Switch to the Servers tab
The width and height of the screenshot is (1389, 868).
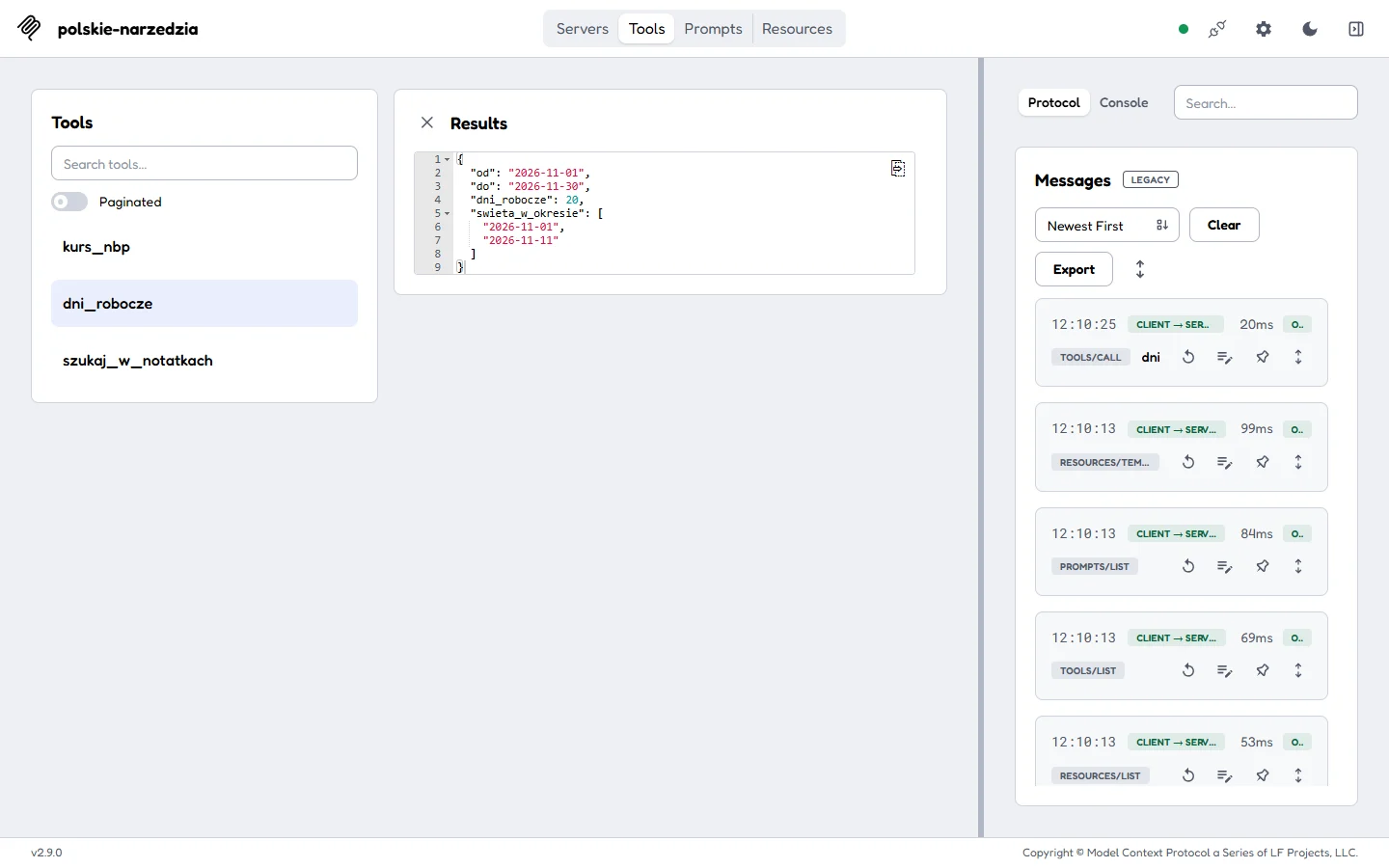583,29
